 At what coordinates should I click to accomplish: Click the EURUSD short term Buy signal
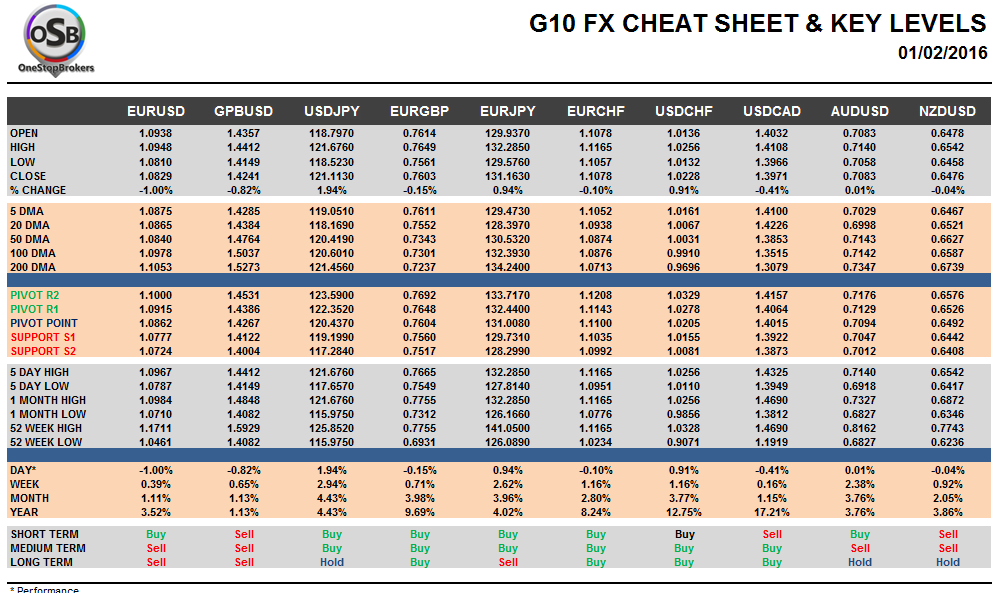click(156, 535)
